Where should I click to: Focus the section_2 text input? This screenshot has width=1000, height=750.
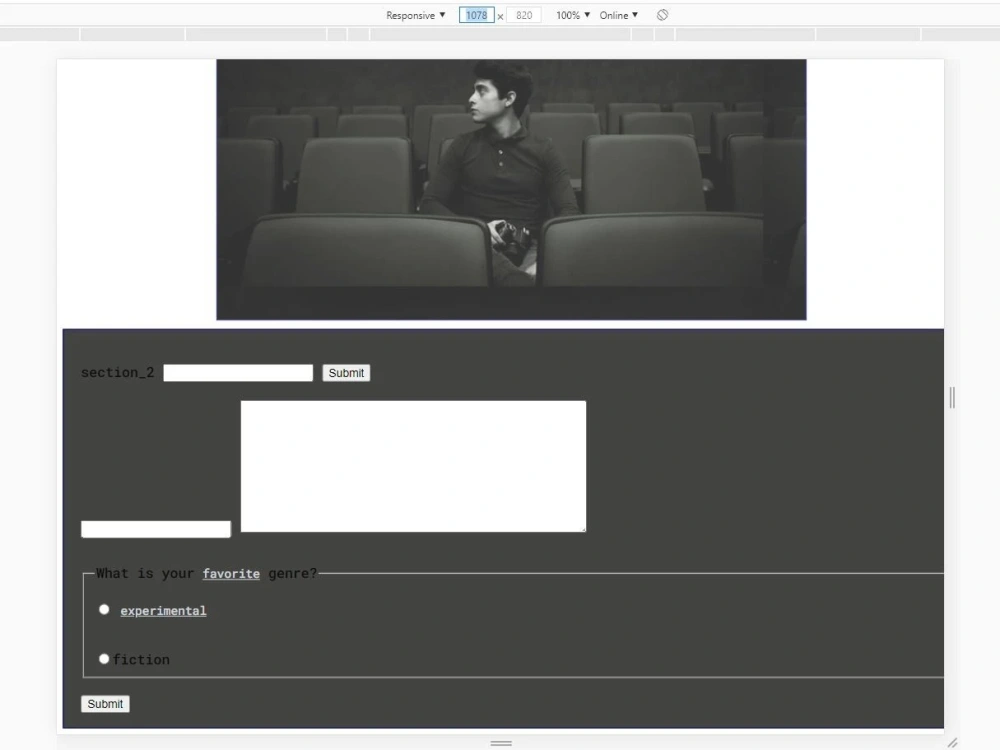coord(238,373)
